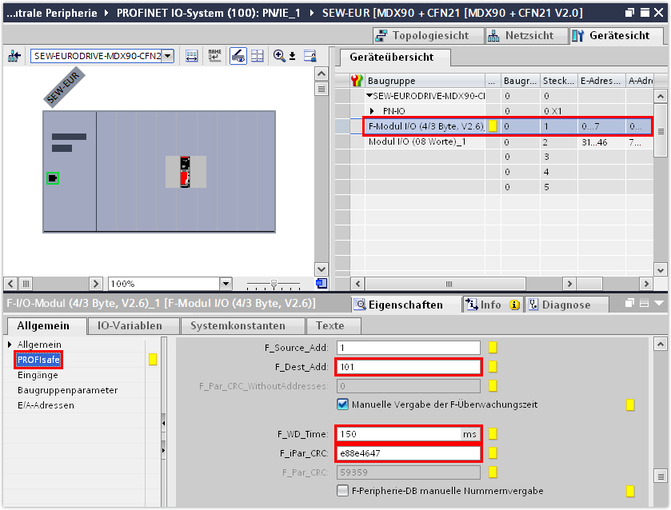
Task: Expand the PN-IO tree row
Action: click(372, 111)
